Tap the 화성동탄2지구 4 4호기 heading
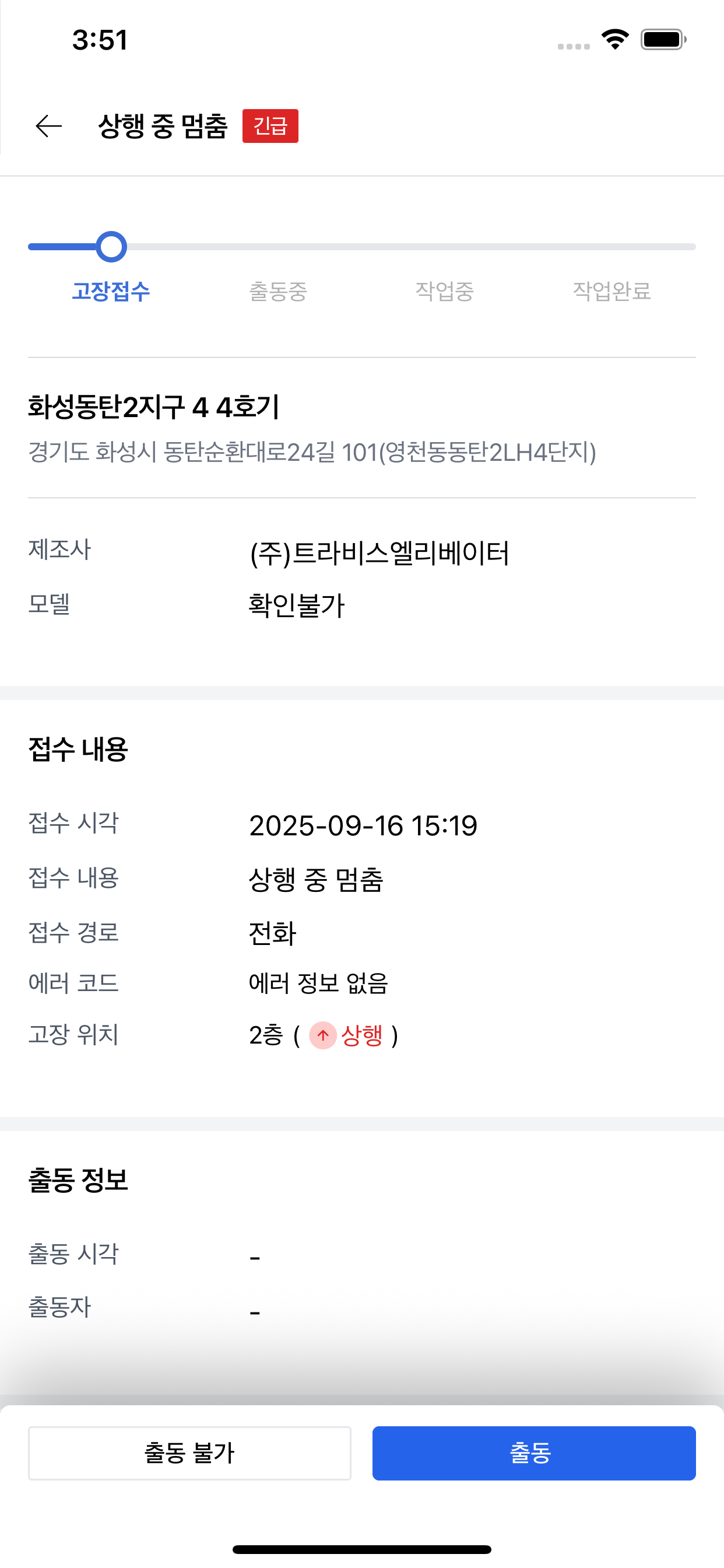Screen dimensions: 724x1568 tap(153, 407)
